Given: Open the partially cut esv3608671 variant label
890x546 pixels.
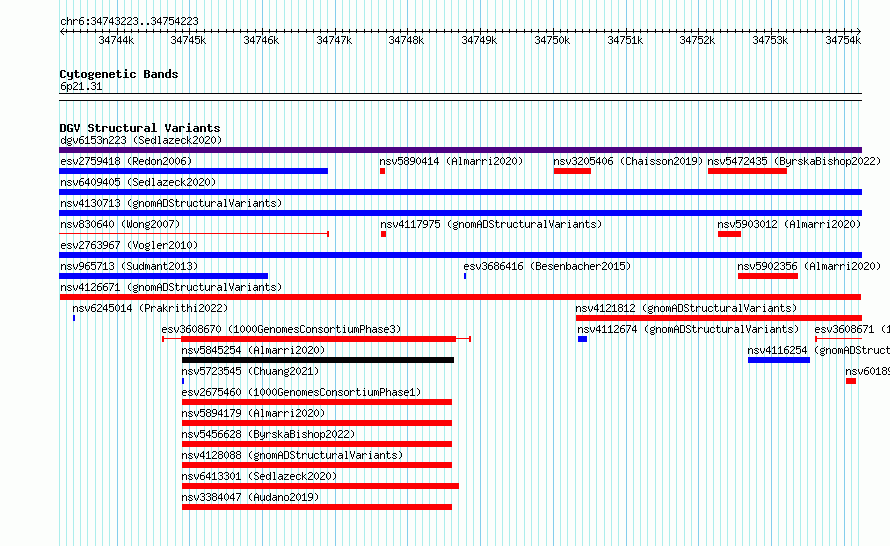Looking at the screenshot, I should 852,329.
